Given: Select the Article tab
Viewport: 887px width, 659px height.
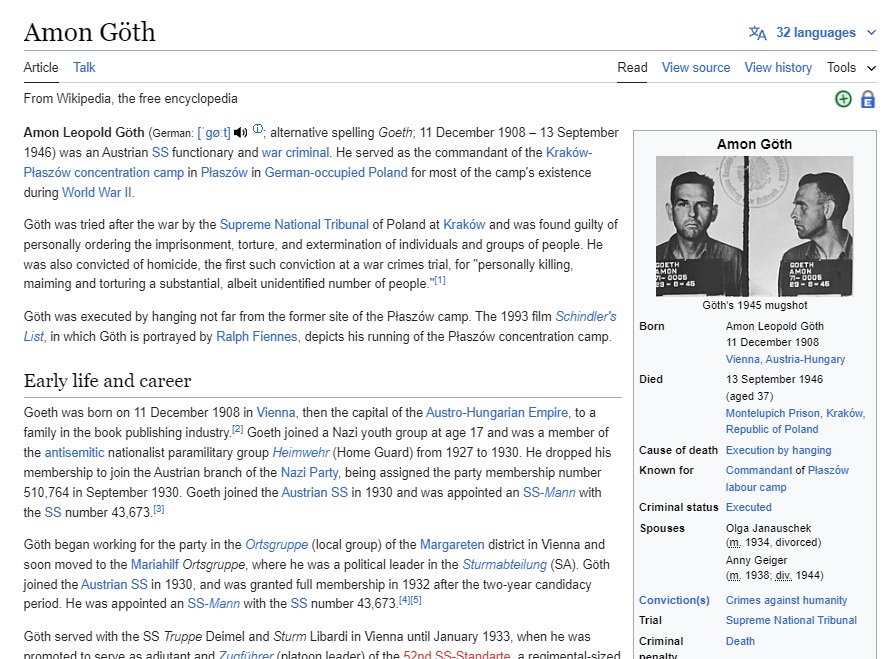Looking at the screenshot, I should tap(41, 68).
